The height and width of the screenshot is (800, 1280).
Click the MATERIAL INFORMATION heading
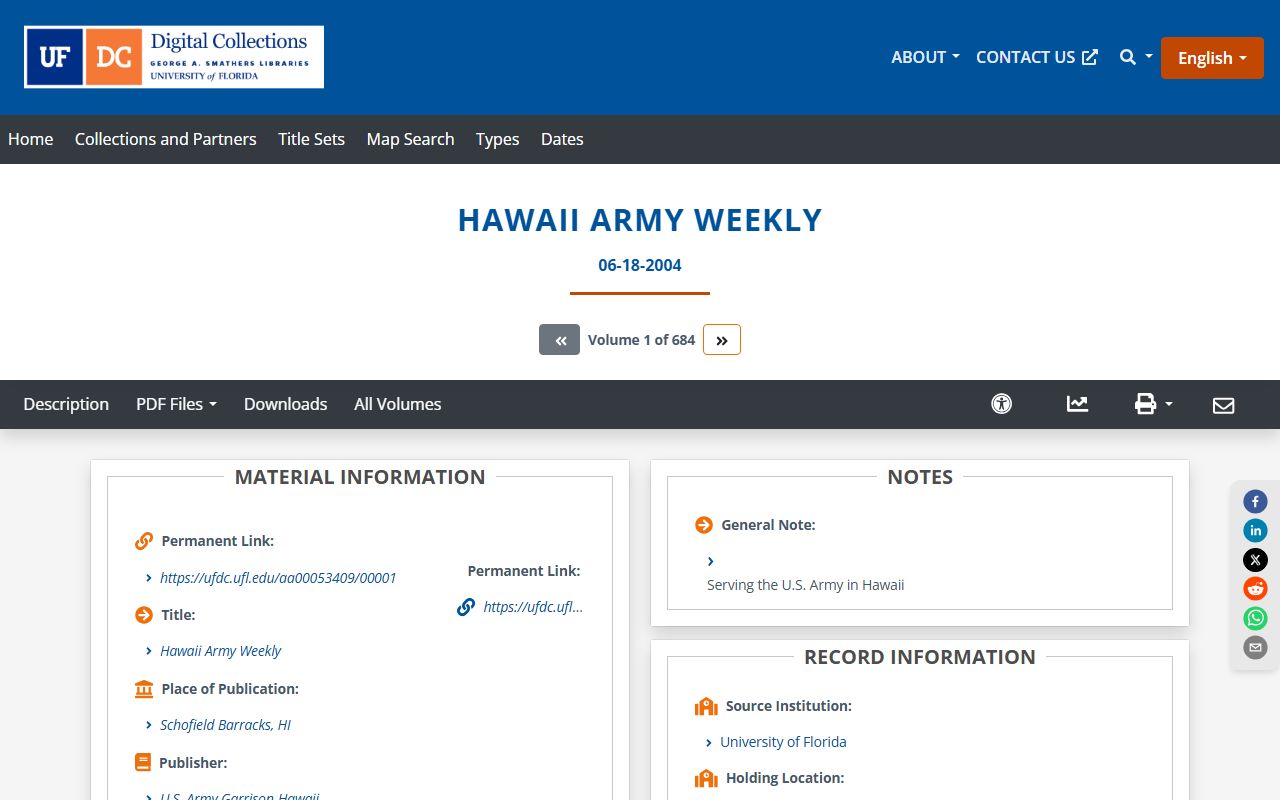click(360, 477)
